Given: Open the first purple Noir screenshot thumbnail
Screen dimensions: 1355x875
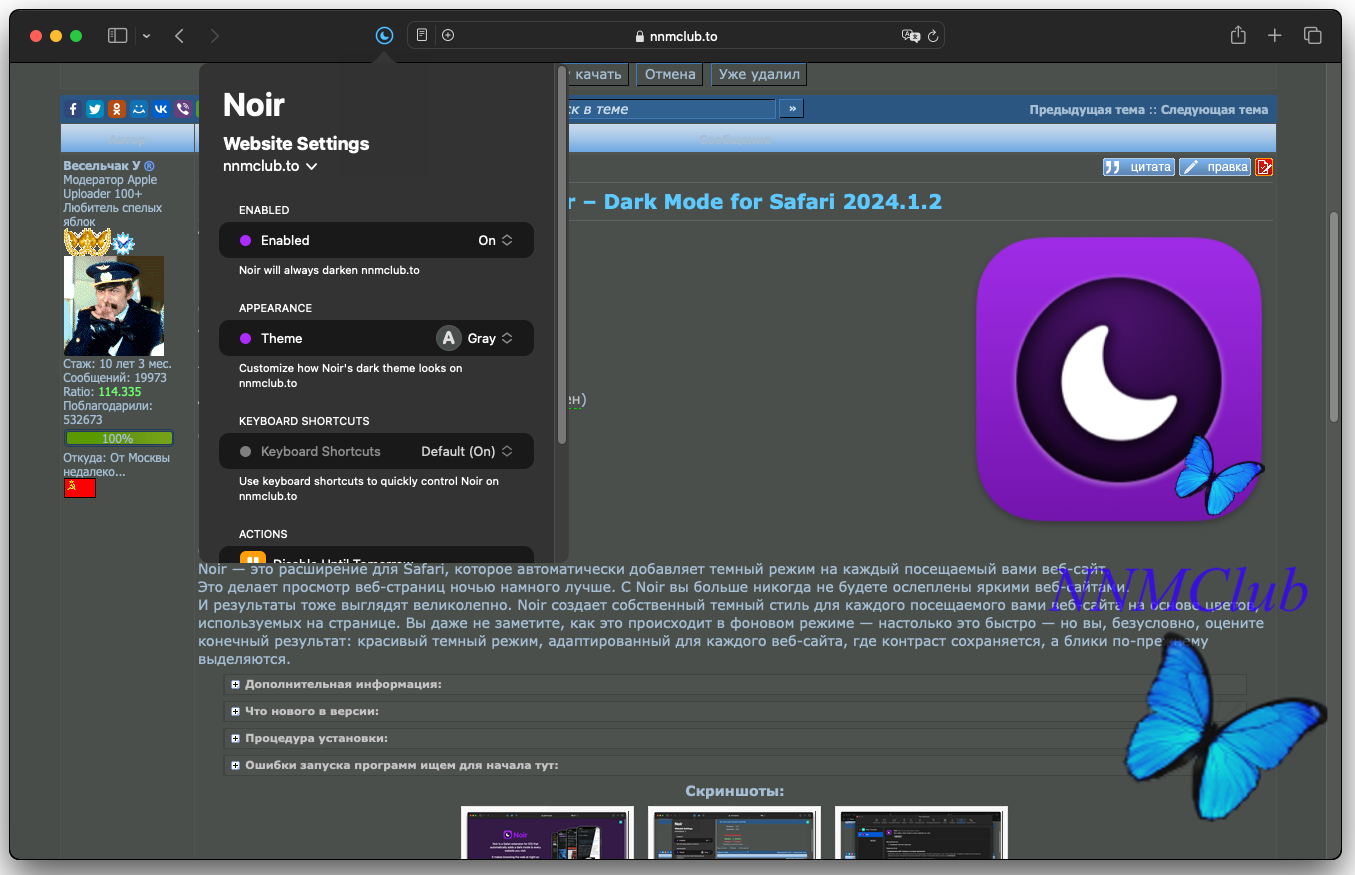Looking at the screenshot, I should pyautogui.click(x=547, y=833).
